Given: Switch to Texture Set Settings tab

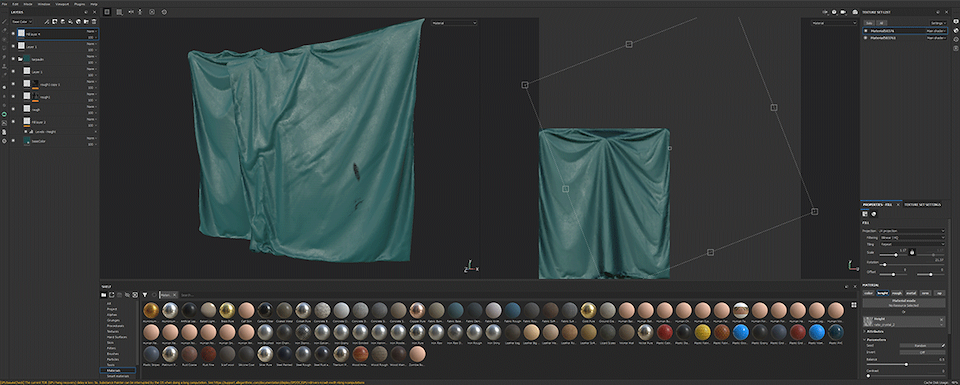Looking at the screenshot, I should pyautogui.click(x=923, y=204).
